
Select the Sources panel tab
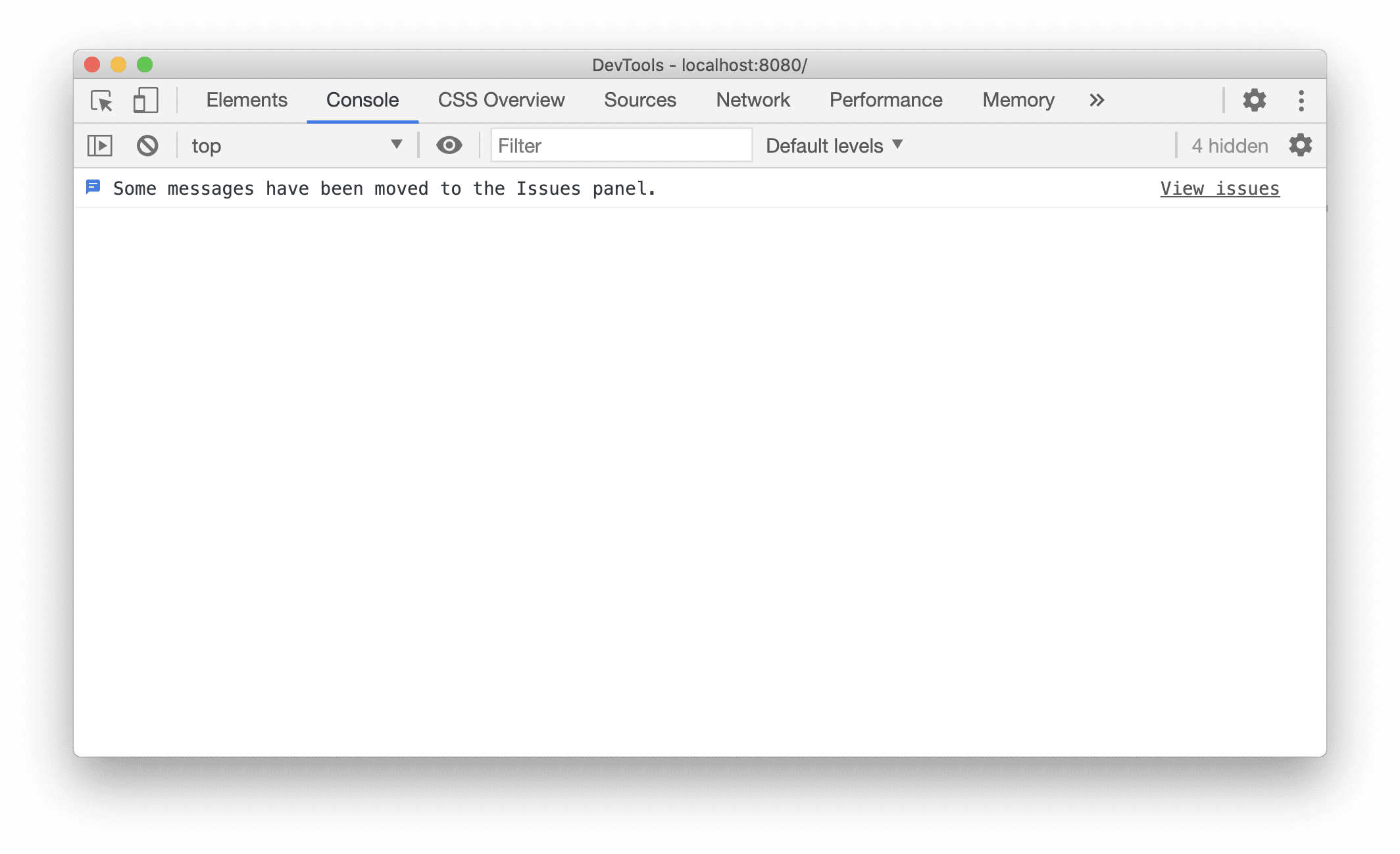coord(640,99)
